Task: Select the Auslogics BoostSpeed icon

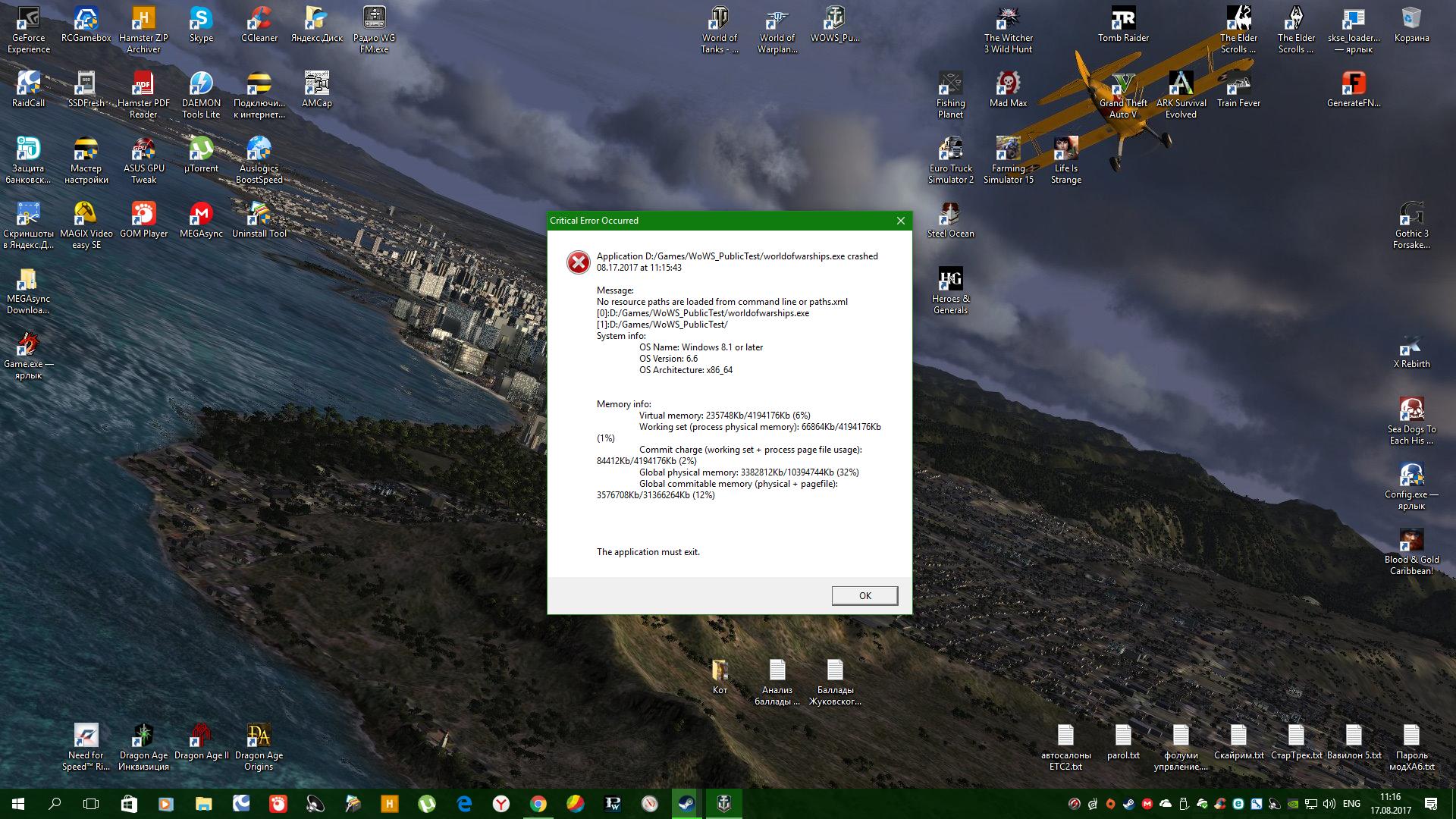Action: coord(259,161)
